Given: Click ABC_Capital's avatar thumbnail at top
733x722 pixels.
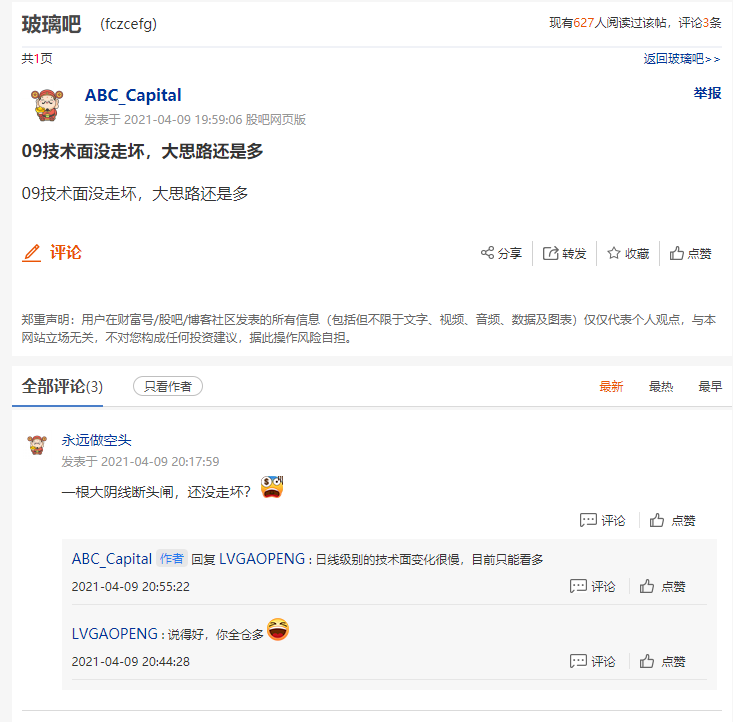Looking at the screenshot, I should coord(47,105).
